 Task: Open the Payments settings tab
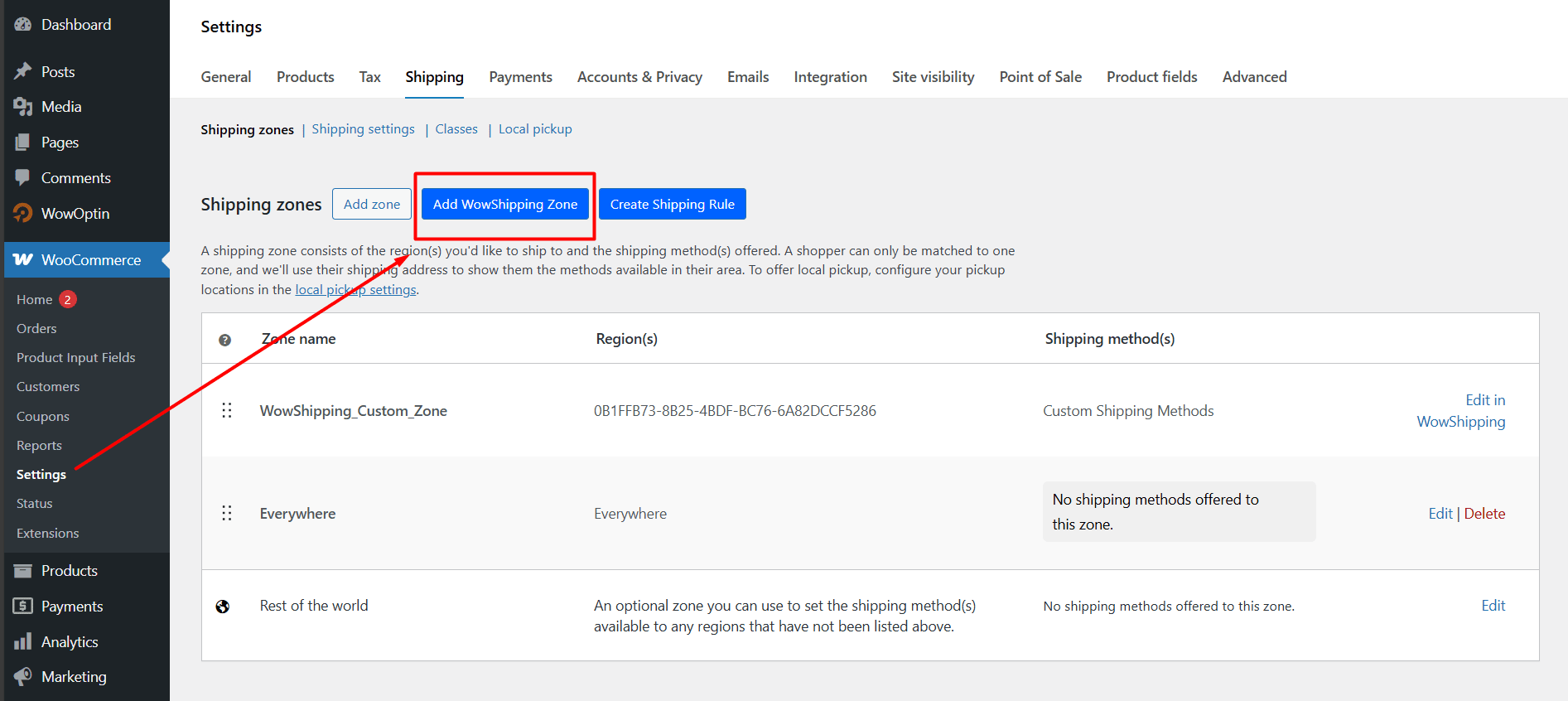tap(521, 77)
